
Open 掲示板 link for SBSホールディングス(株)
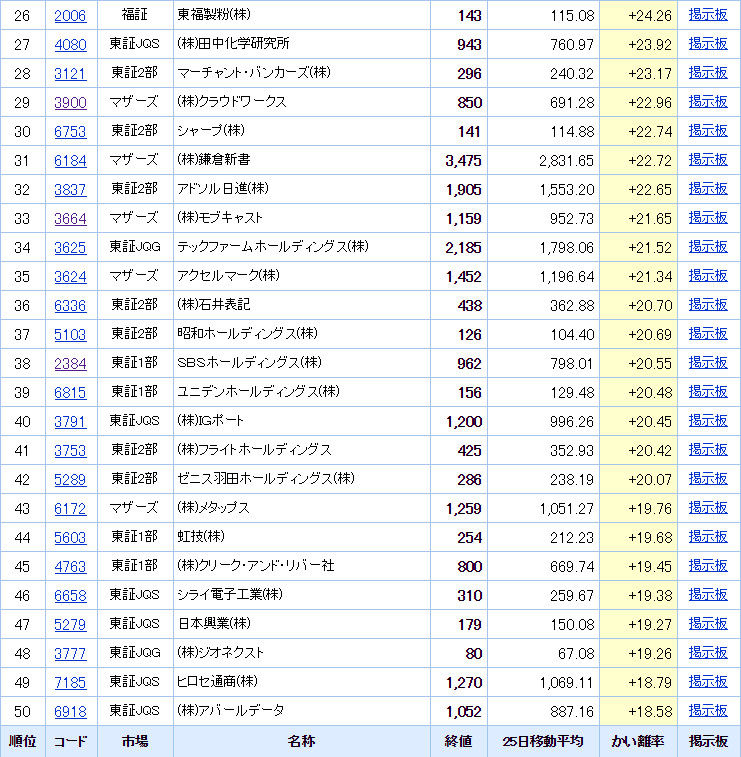point(708,363)
